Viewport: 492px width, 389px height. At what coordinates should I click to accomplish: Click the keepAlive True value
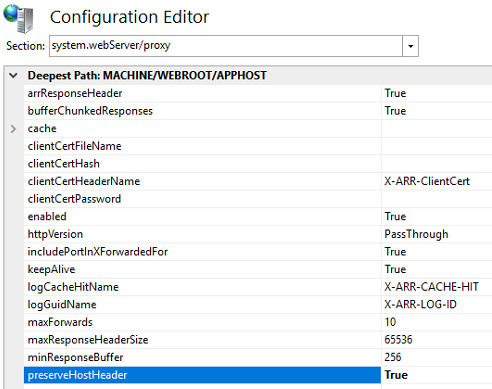(395, 269)
